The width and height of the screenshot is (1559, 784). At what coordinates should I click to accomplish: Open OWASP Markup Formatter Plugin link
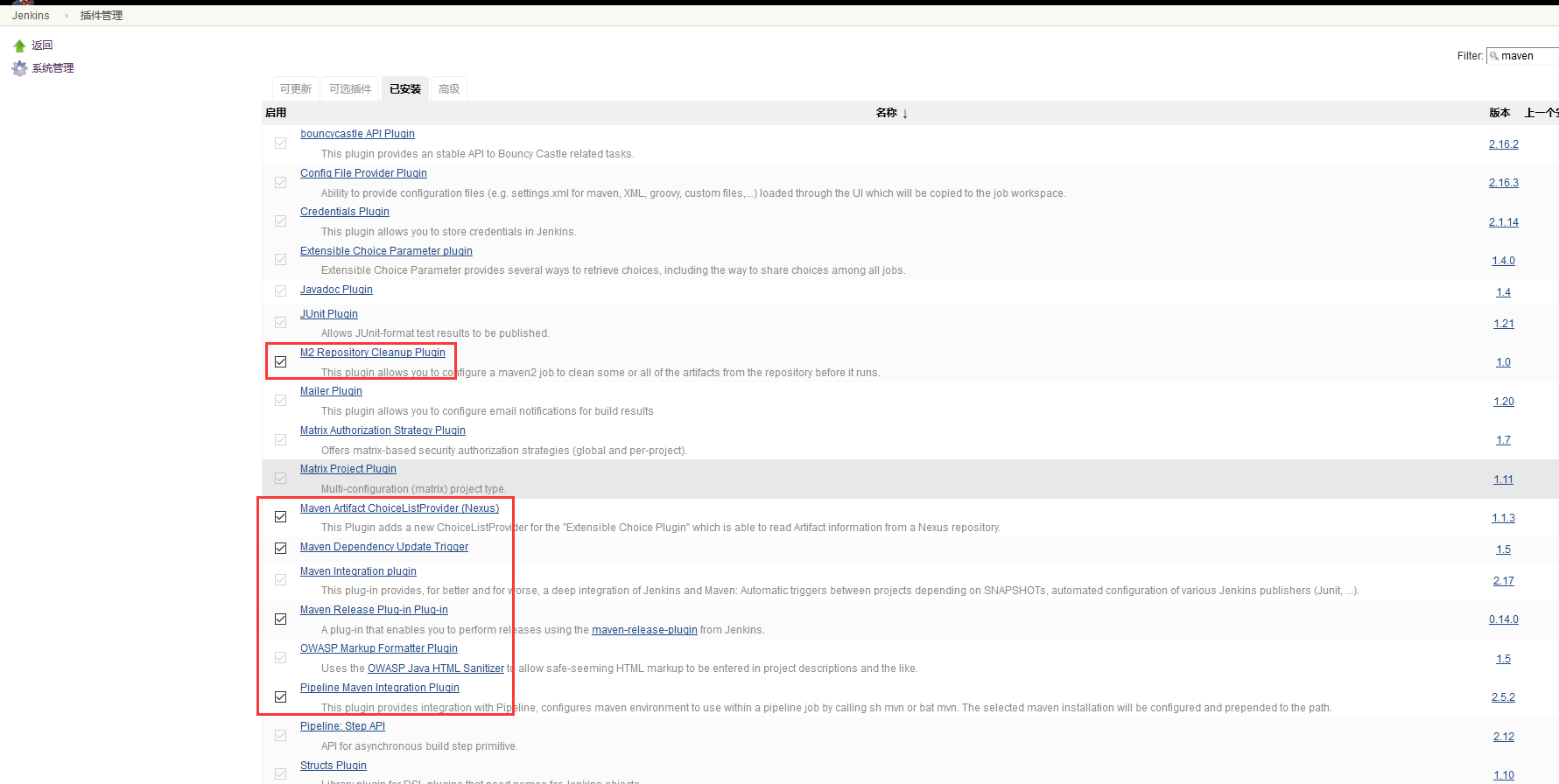point(379,648)
